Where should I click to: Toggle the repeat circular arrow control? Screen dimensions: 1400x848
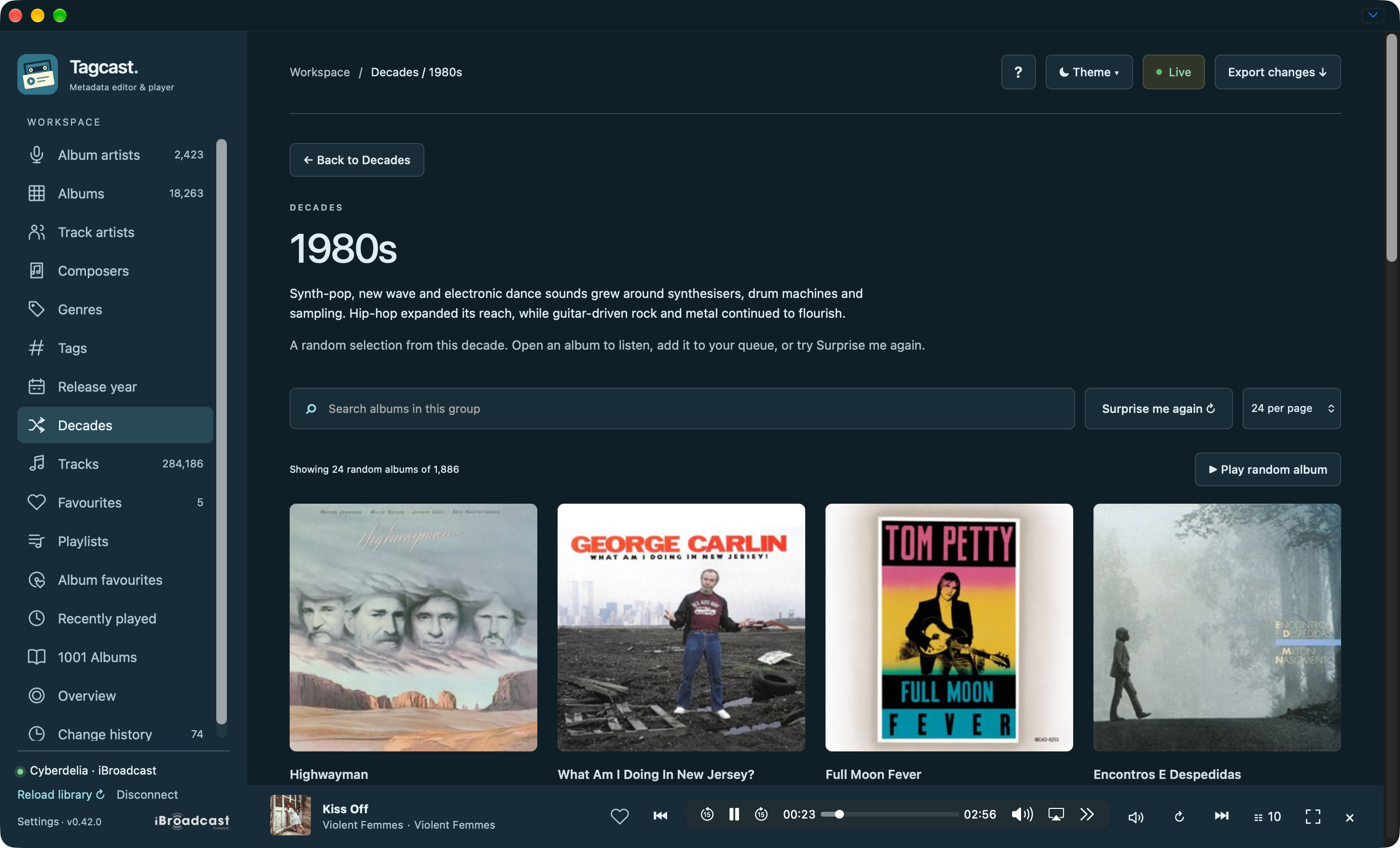point(1179,817)
